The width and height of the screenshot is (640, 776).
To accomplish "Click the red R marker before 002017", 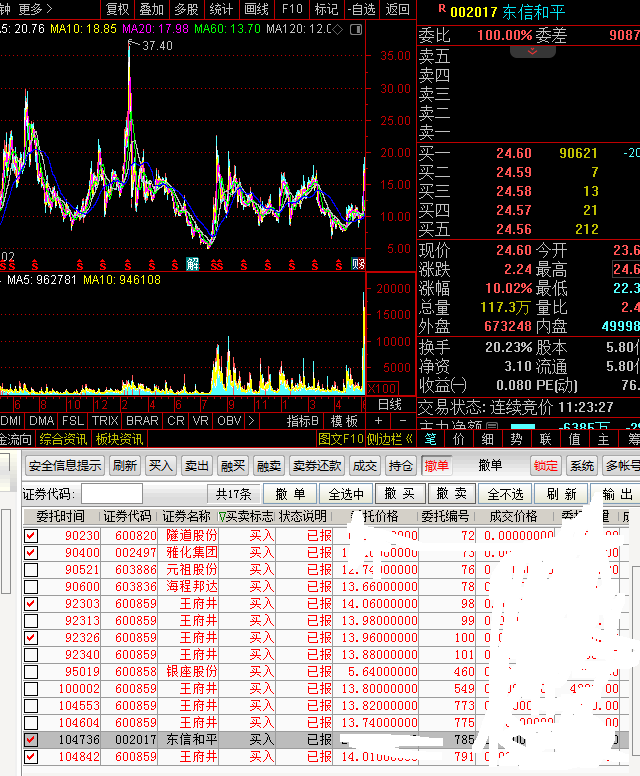I will coord(442,9).
